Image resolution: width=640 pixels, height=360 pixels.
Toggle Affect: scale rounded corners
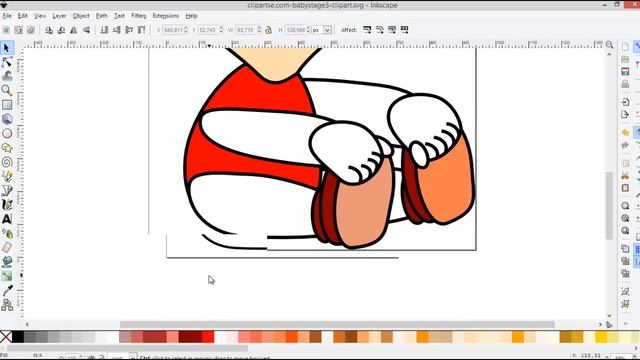[x=380, y=30]
